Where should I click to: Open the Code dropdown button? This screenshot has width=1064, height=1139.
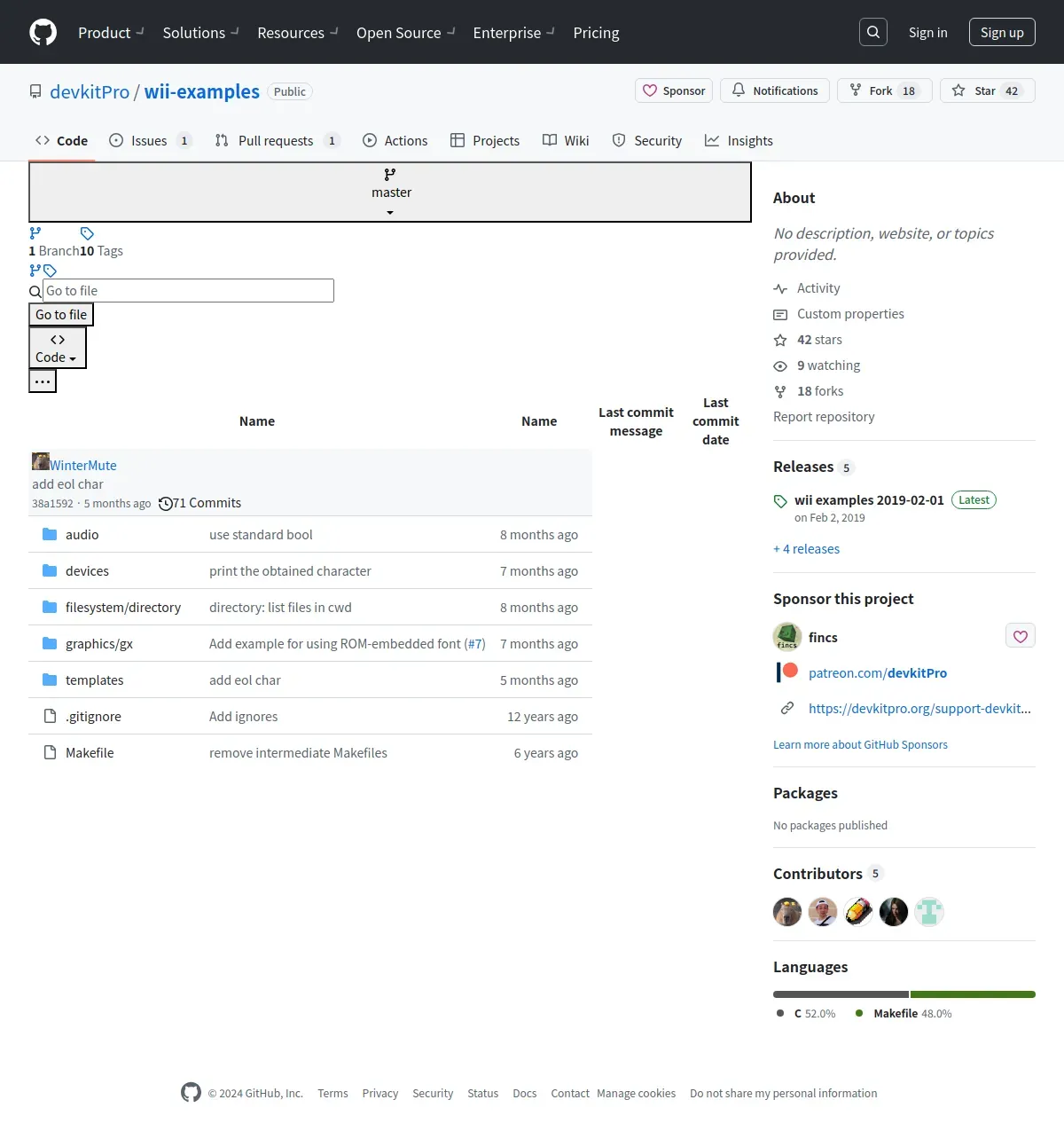(58, 348)
